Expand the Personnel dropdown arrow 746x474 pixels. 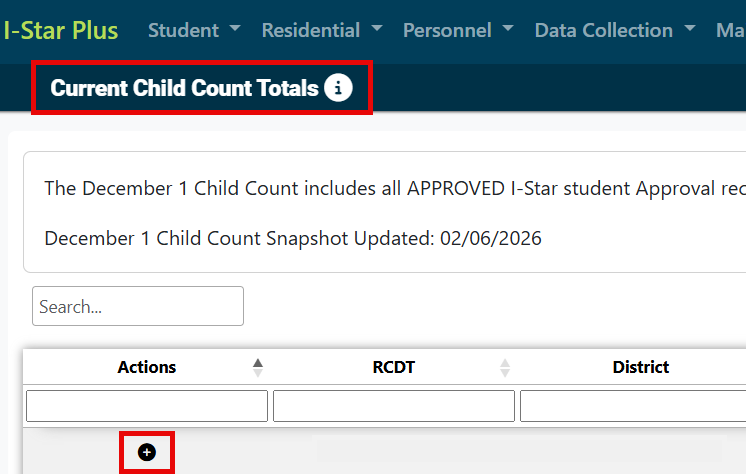507,30
